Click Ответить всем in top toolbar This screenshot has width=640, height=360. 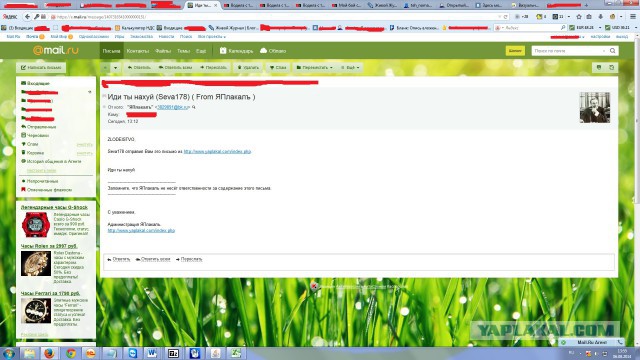click(176, 67)
